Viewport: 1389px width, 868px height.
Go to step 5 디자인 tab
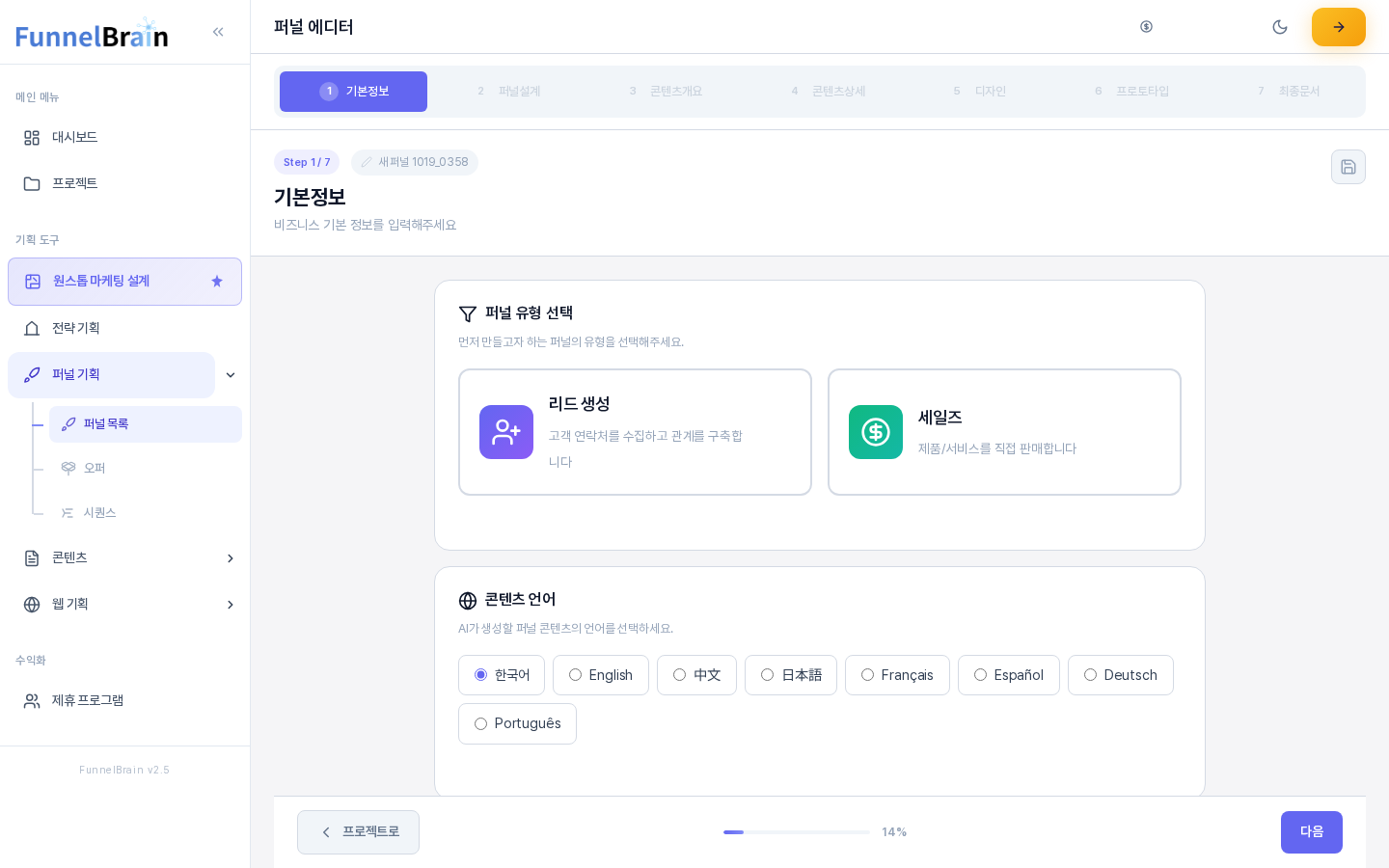pos(980,92)
